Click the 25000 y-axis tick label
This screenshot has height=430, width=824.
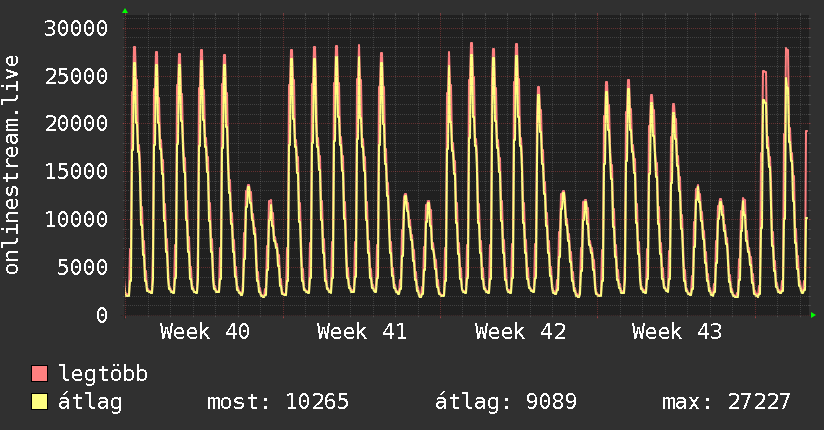tap(76, 76)
